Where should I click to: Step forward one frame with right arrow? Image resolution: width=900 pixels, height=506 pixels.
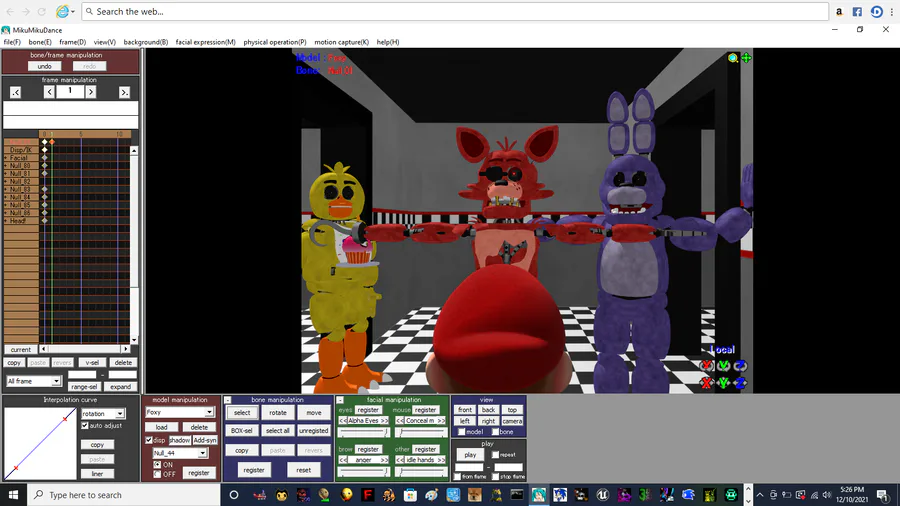[91, 92]
